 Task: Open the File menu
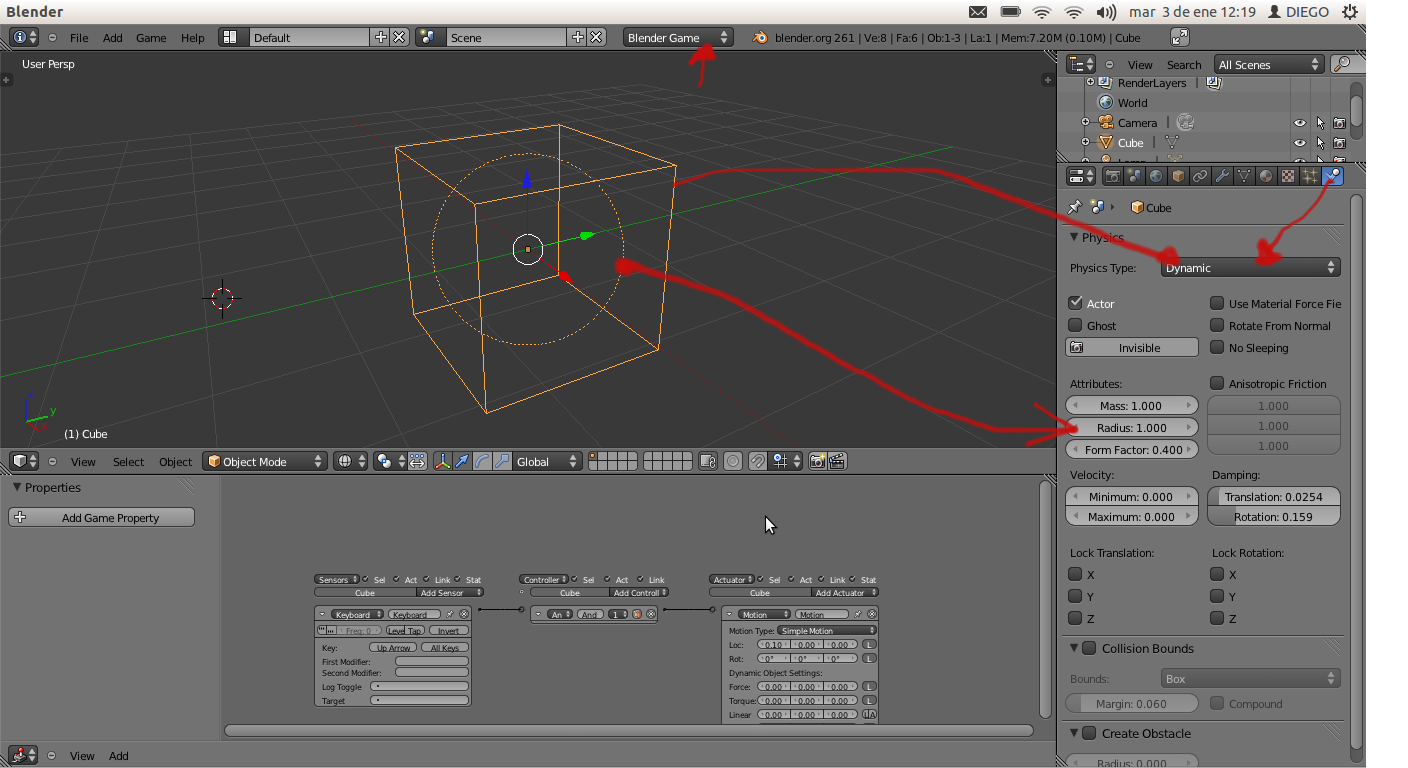click(x=79, y=38)
